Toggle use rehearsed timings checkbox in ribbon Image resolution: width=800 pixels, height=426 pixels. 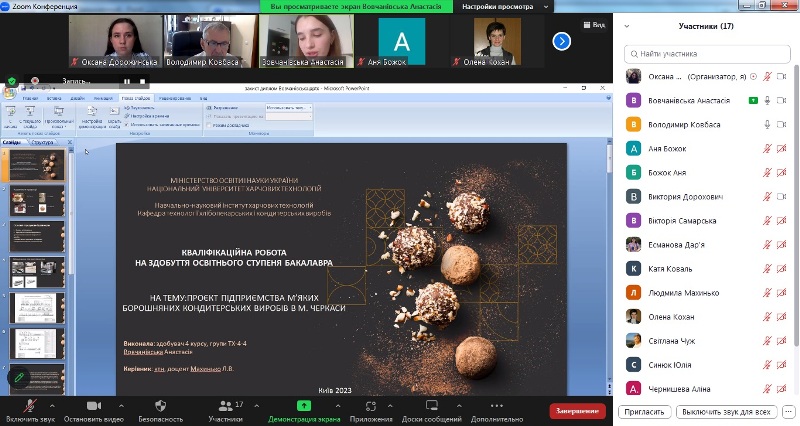coord(127,124)
